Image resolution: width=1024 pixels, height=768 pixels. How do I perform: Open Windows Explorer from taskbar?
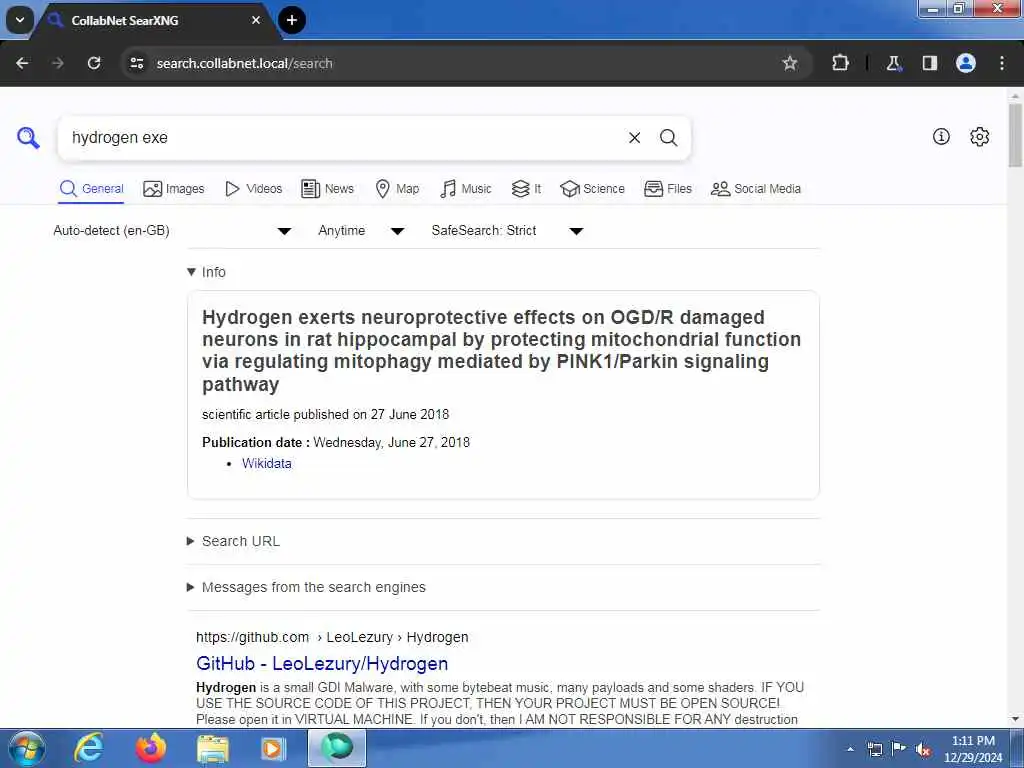(213, 748)
